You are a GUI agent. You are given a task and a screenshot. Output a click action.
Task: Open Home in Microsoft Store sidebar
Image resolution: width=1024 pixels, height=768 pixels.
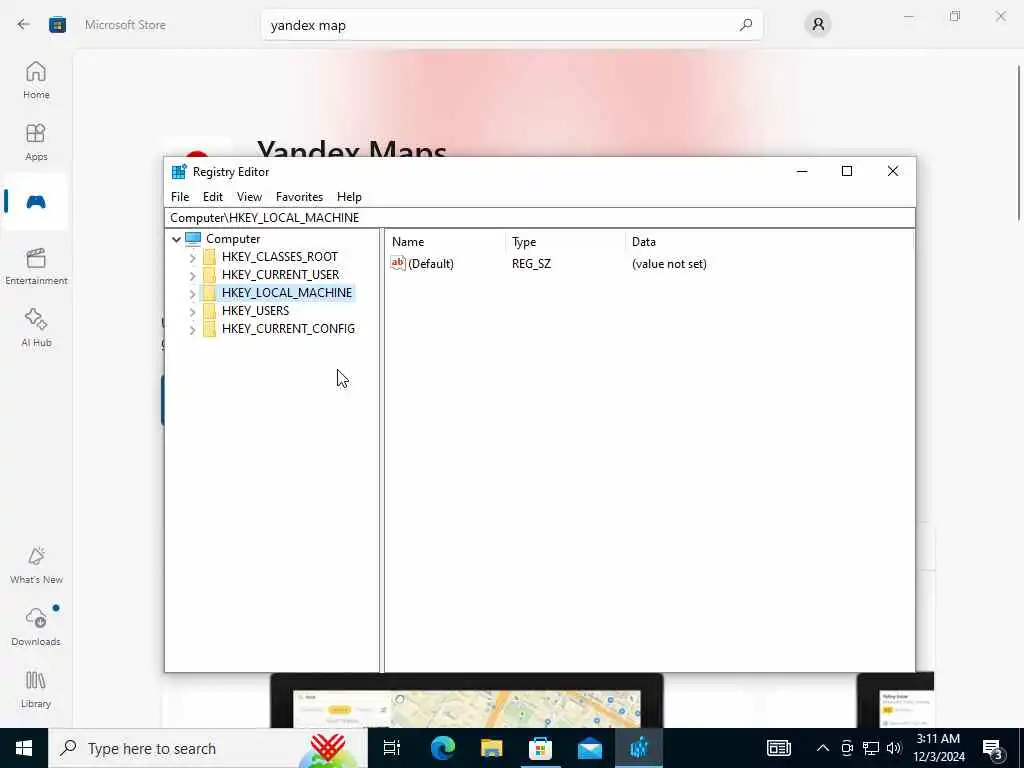[x=36, y=81]
